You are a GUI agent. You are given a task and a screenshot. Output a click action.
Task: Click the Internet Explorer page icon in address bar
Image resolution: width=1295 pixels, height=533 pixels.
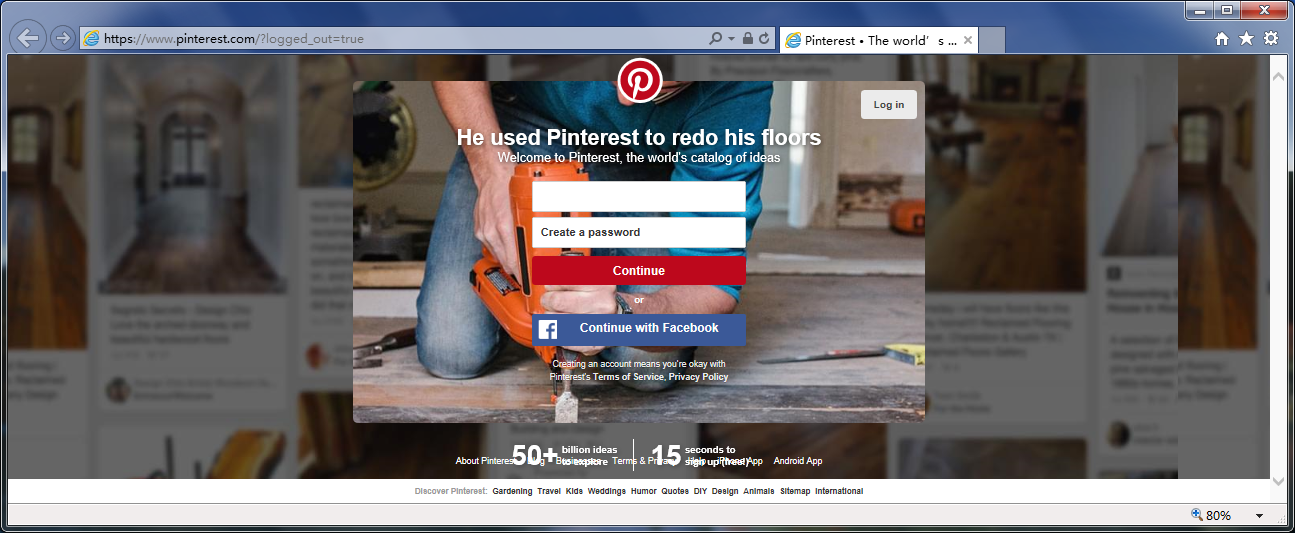(92, 39)
